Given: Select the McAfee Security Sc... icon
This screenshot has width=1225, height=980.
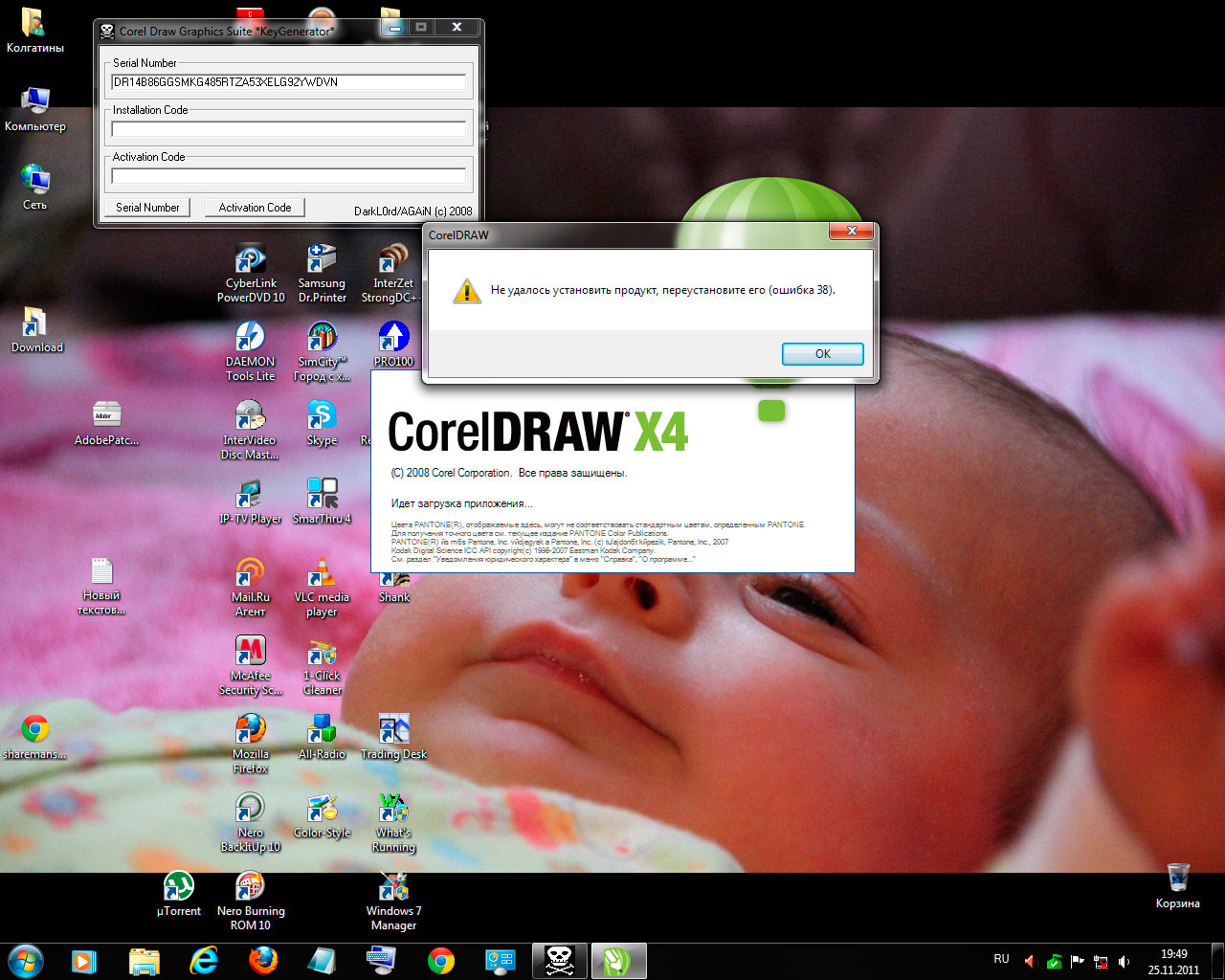Looking at the screenshot, I should (251, 665).
